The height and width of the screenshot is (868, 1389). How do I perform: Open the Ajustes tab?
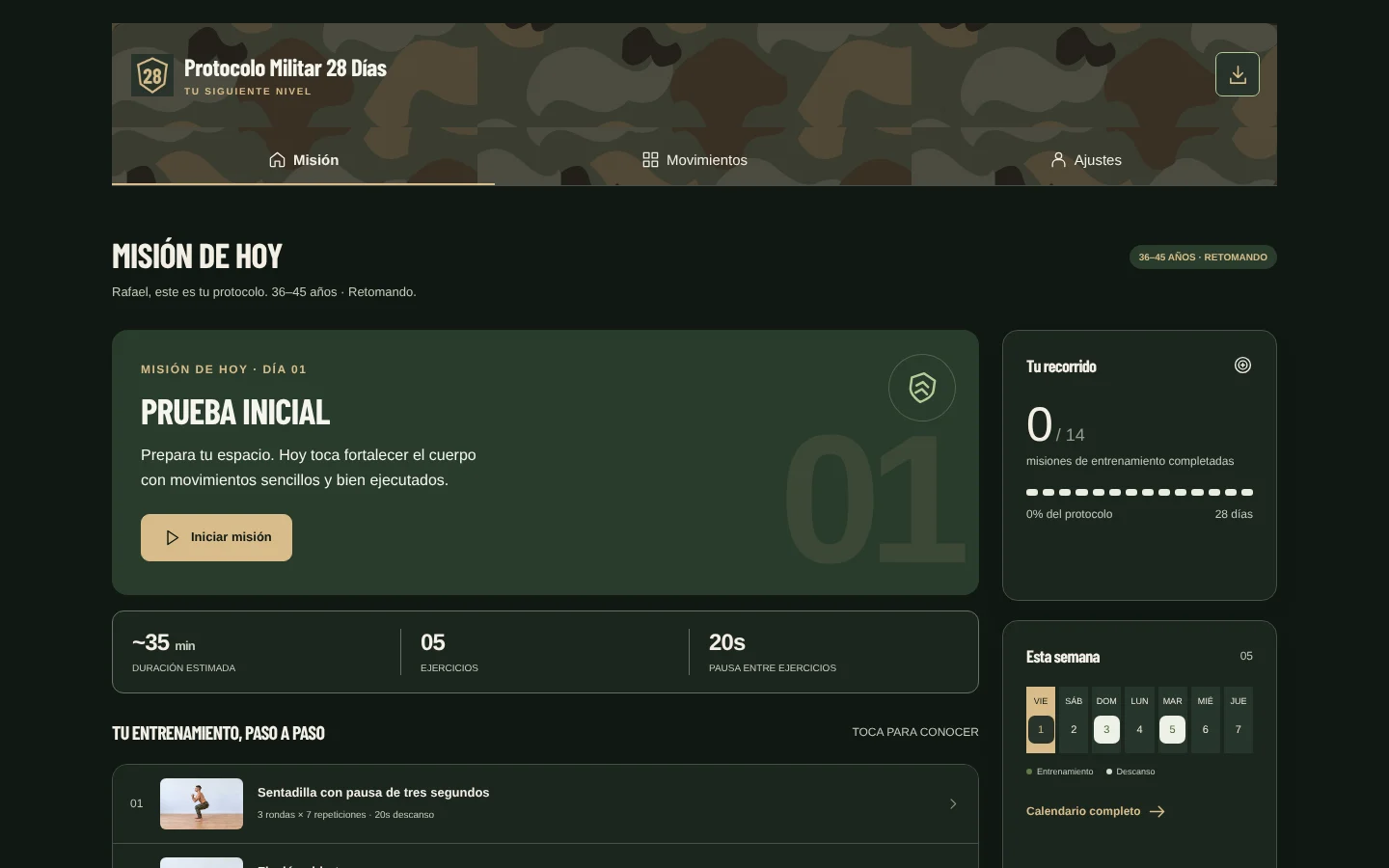tap(1085, 160)
